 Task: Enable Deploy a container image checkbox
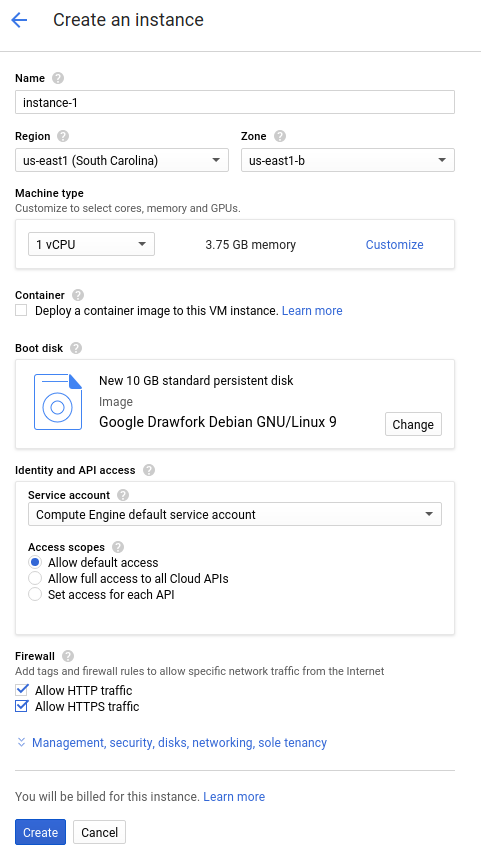21,310
